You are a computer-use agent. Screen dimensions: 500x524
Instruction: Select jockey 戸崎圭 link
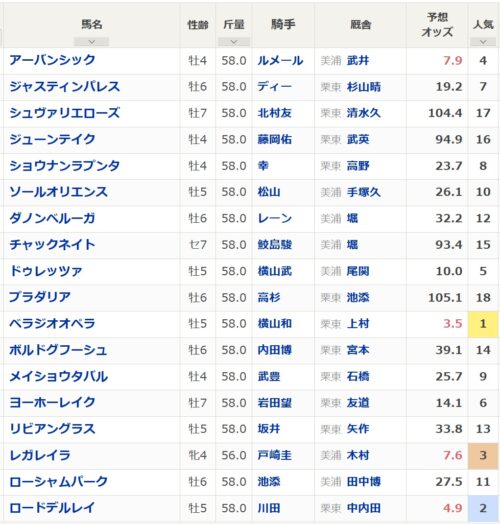coord(274,455)
